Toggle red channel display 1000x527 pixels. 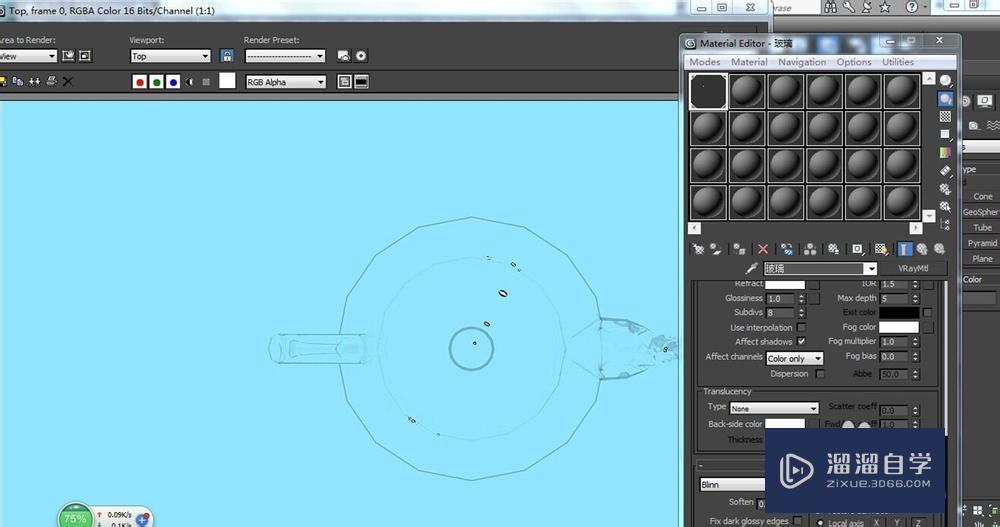click(x=140, y=82)
